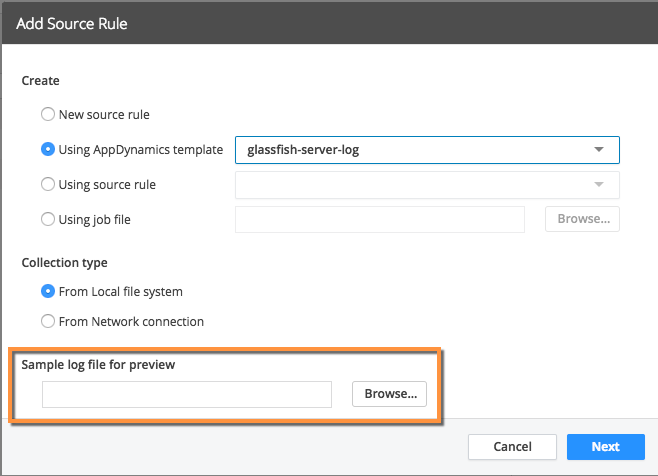Click the From Network connection label text
Viewport: 658px width, 476px height.
tap(131, 322)
